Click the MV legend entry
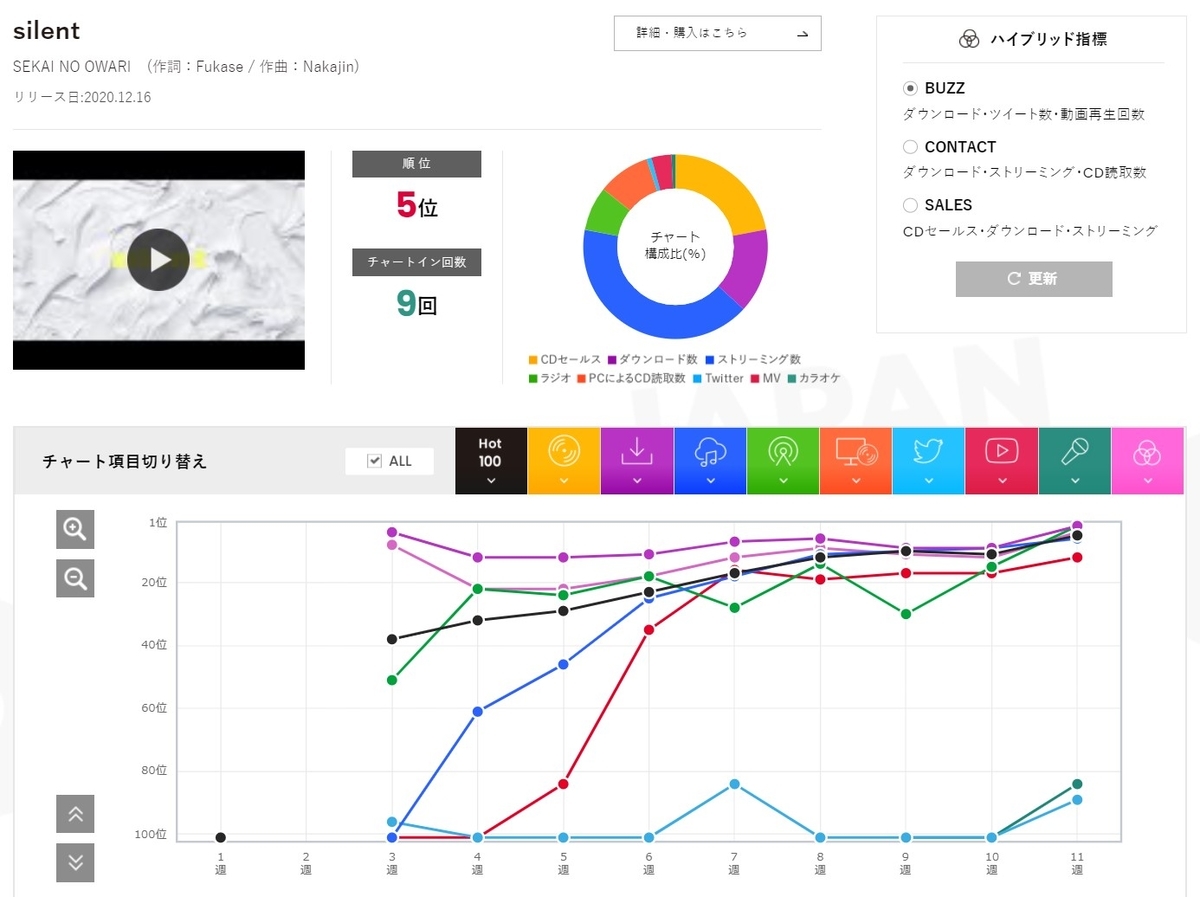 tap(766, 379)
